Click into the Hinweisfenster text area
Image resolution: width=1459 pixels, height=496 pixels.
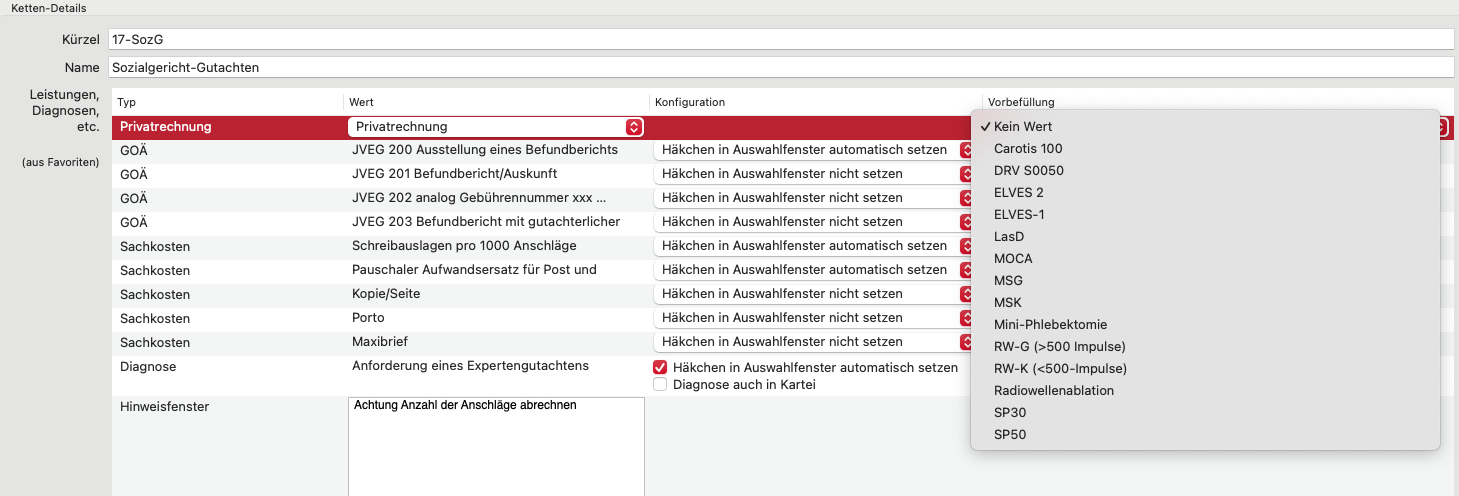(496, 446)
